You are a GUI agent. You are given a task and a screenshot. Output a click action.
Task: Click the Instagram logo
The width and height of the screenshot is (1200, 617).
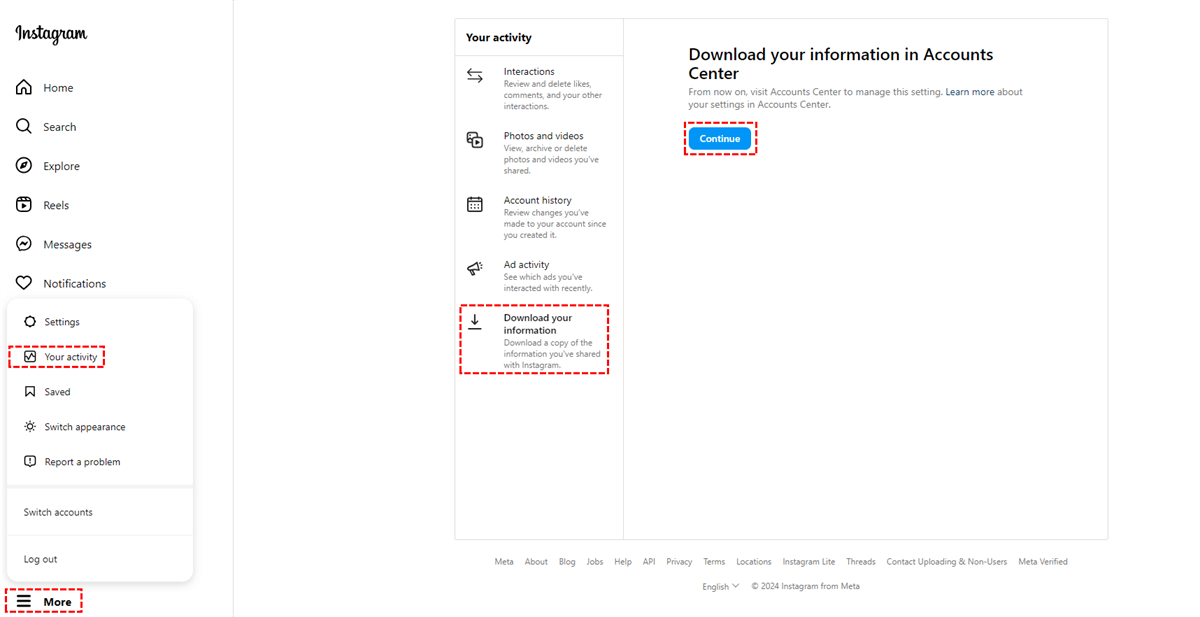(51, 34)
